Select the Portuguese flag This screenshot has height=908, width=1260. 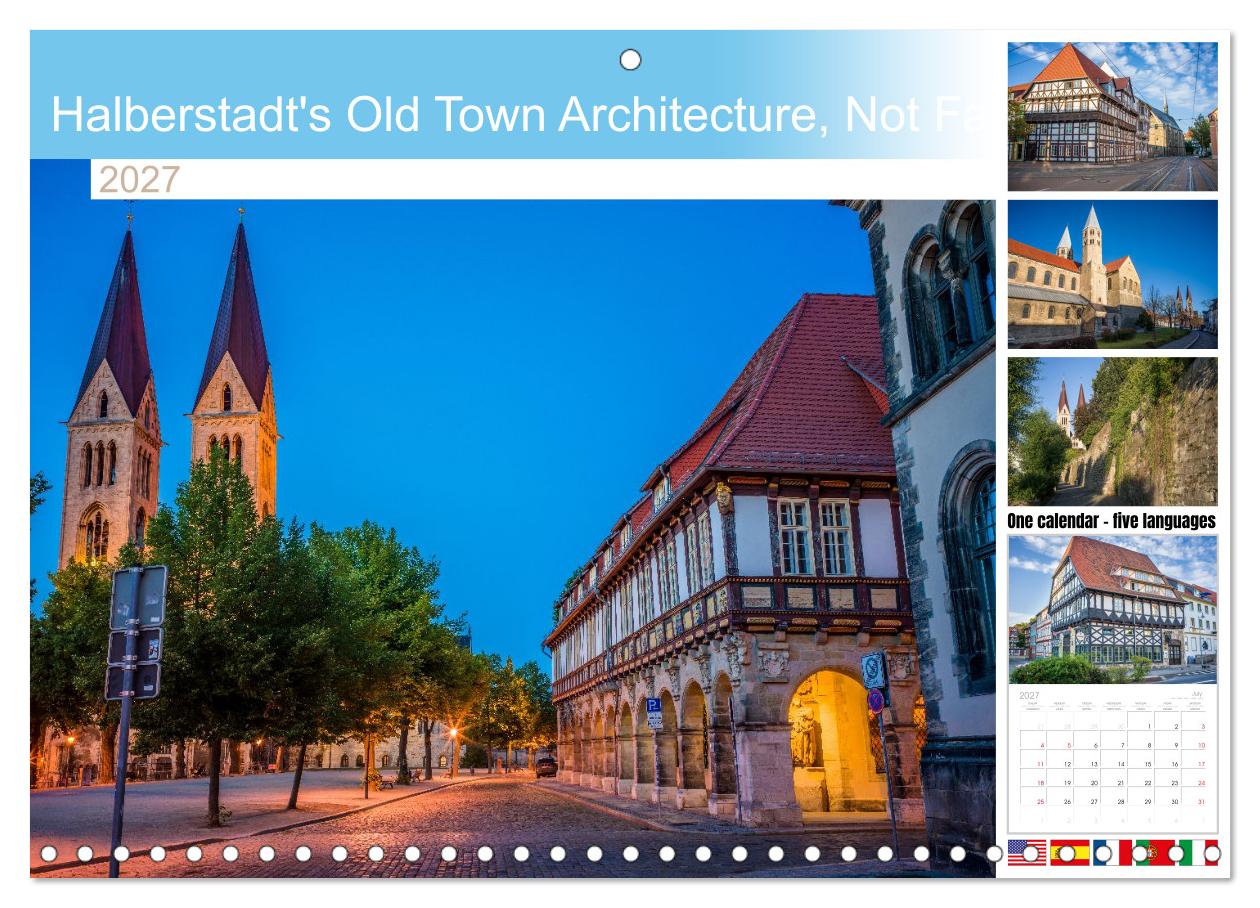pos(1155,853)
